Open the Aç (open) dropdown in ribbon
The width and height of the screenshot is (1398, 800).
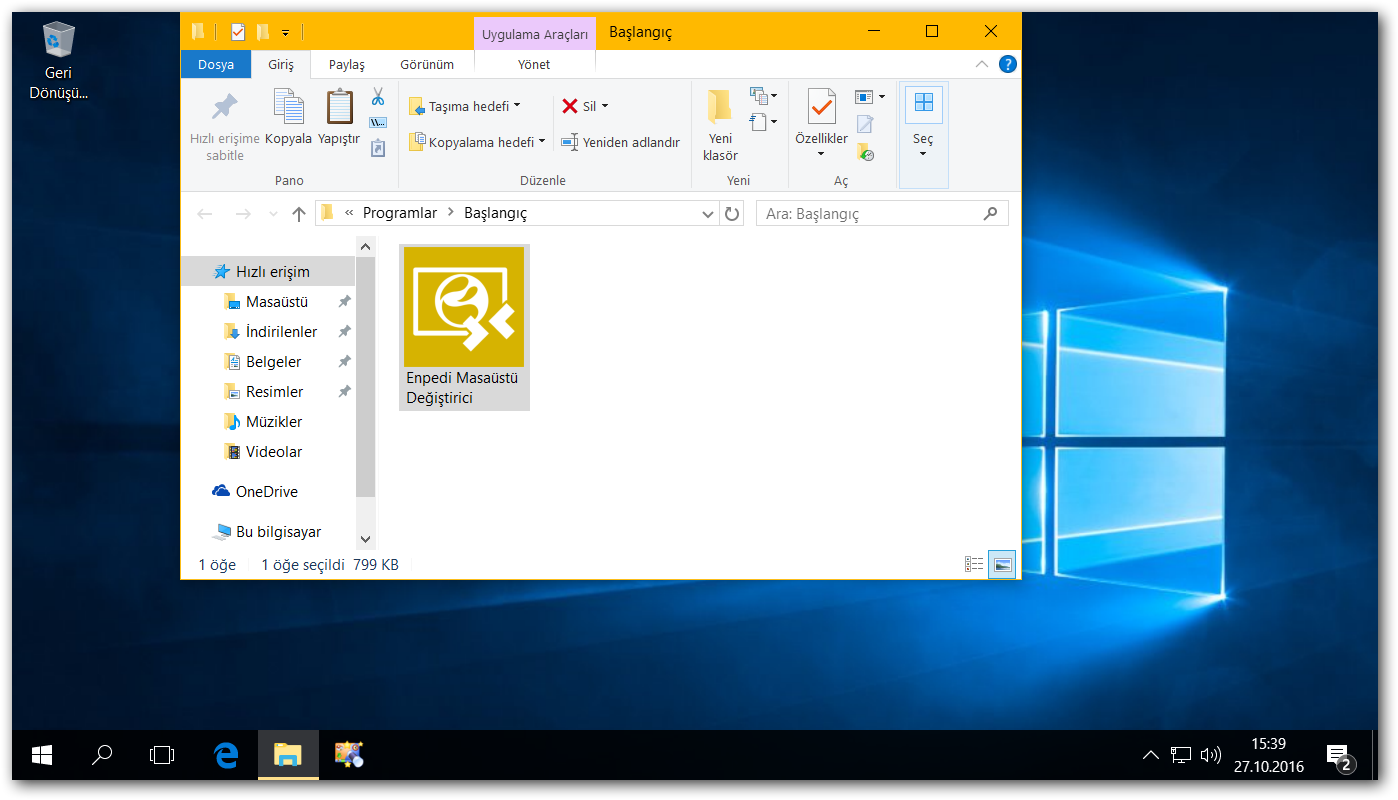click(x=870, y=97)
